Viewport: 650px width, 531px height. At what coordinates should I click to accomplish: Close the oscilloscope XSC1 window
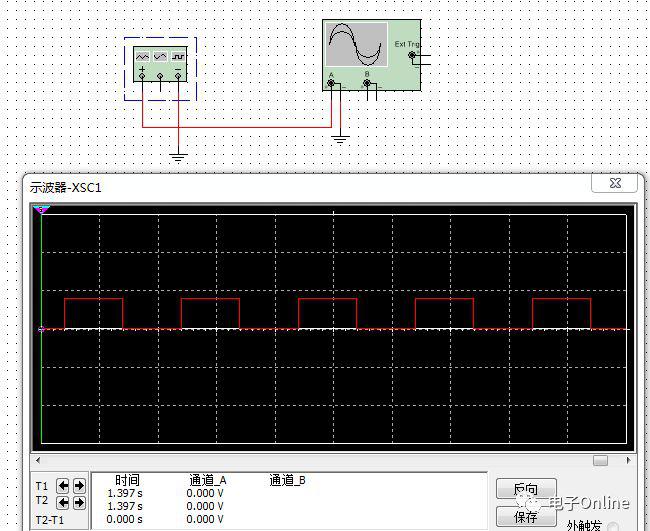(614, 184)
